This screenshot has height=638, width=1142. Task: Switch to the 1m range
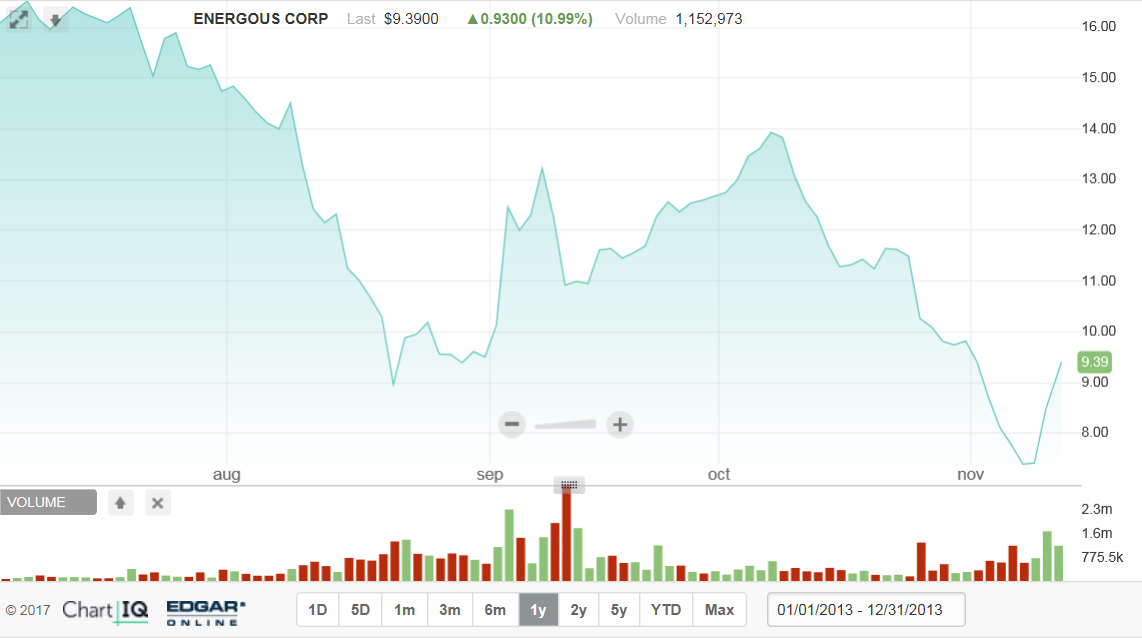404,610
